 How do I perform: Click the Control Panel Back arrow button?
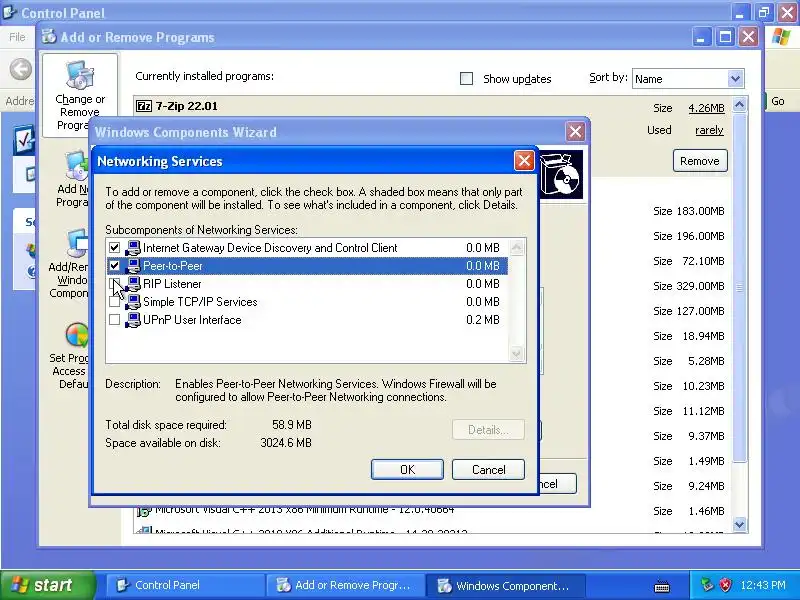coord(21,69)
